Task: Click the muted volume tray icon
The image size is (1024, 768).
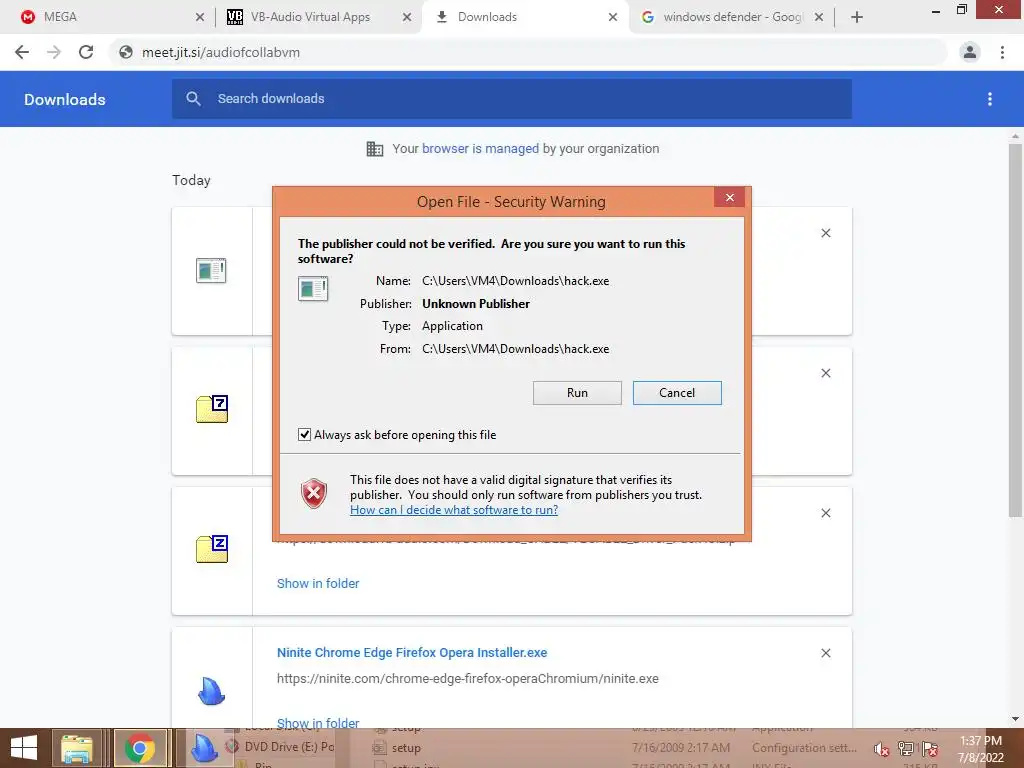Action: (882, 749)
